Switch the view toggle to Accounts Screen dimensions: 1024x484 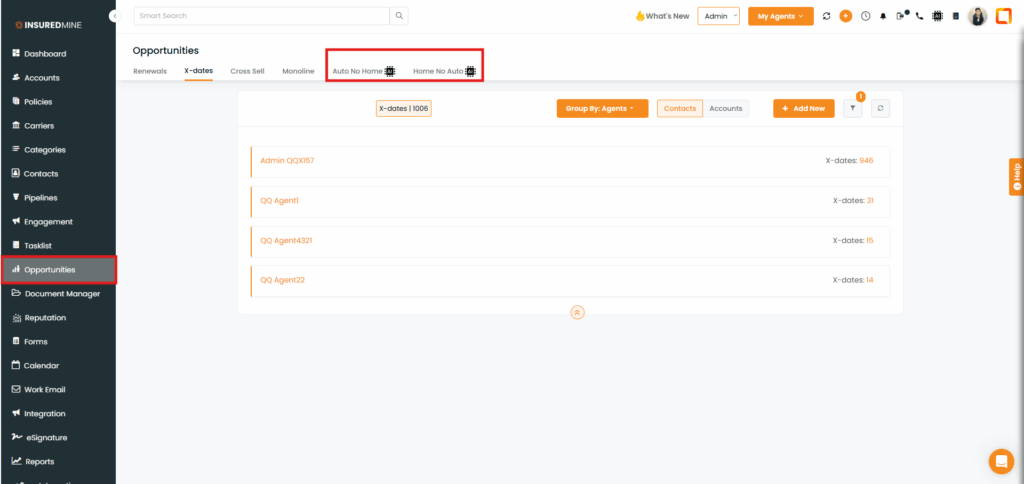[x=726, y=108]
